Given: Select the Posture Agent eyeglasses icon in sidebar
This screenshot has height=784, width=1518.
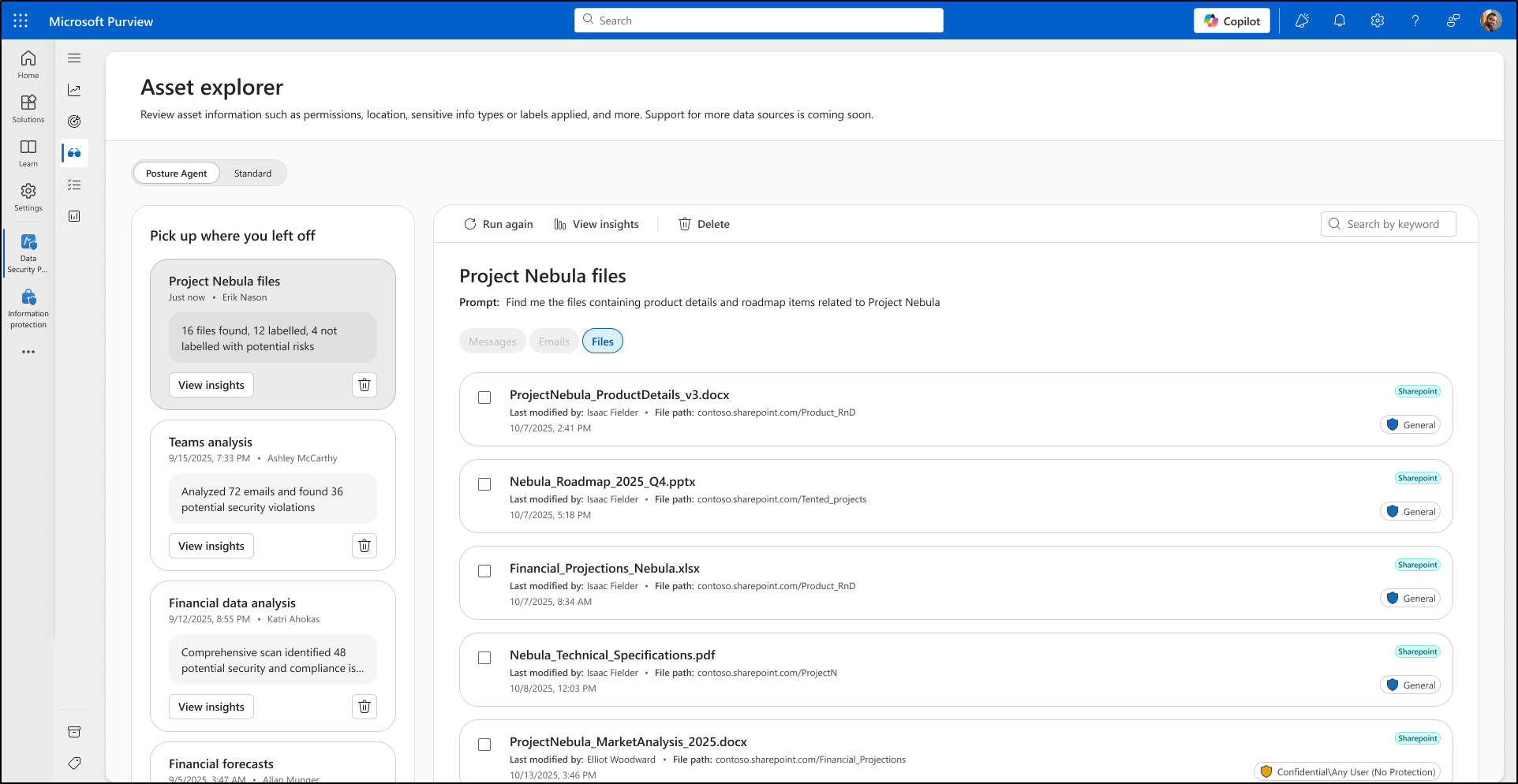Looking at the screenshot, I should pyautogui.click(x=74, y=153).
